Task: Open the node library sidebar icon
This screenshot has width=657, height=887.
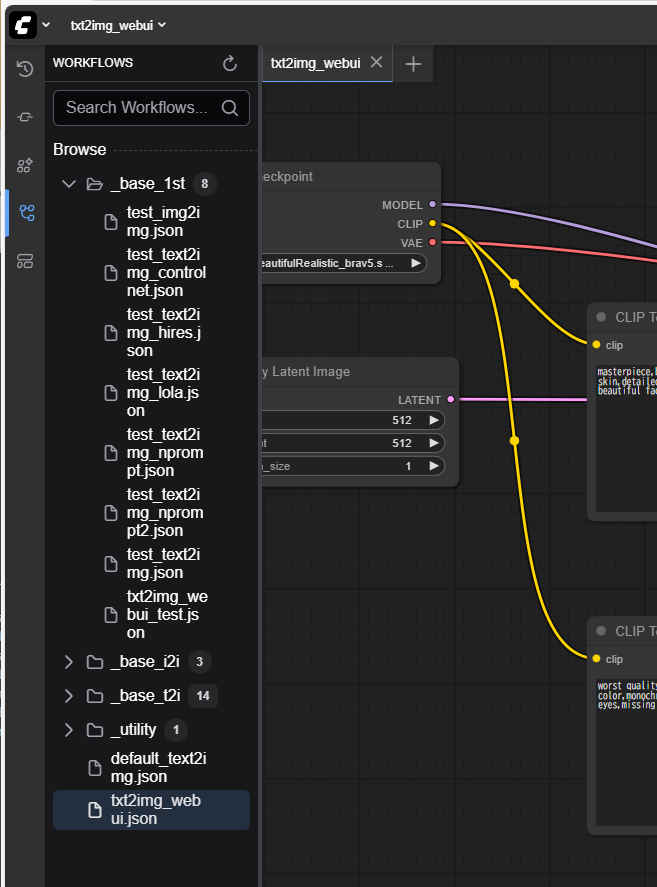Action: click(25, 117)
